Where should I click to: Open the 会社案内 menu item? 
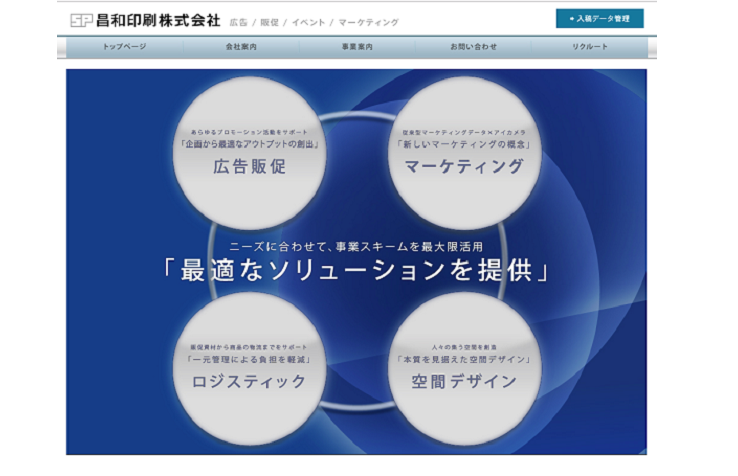tap(240, 47)
